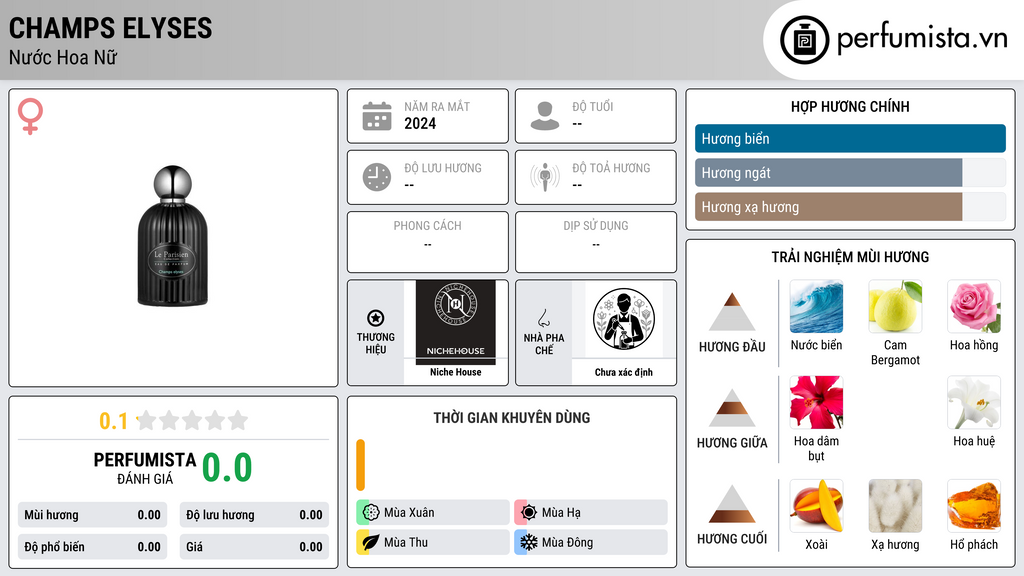Click the Mùa Xuân flower icon
The height and width of the screenshot is (576, 1024).
371,513
